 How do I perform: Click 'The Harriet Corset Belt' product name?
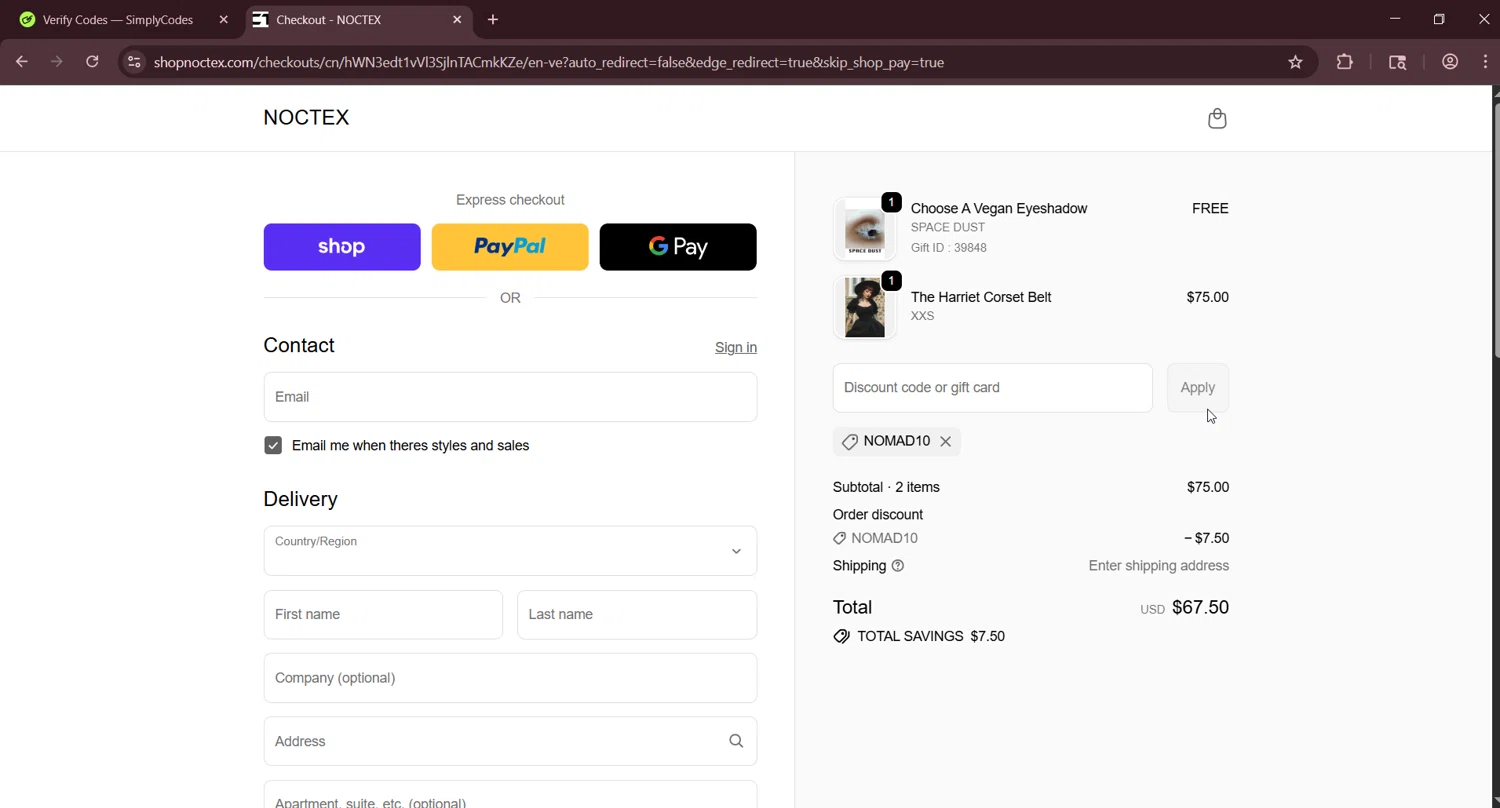pos(981,297)
